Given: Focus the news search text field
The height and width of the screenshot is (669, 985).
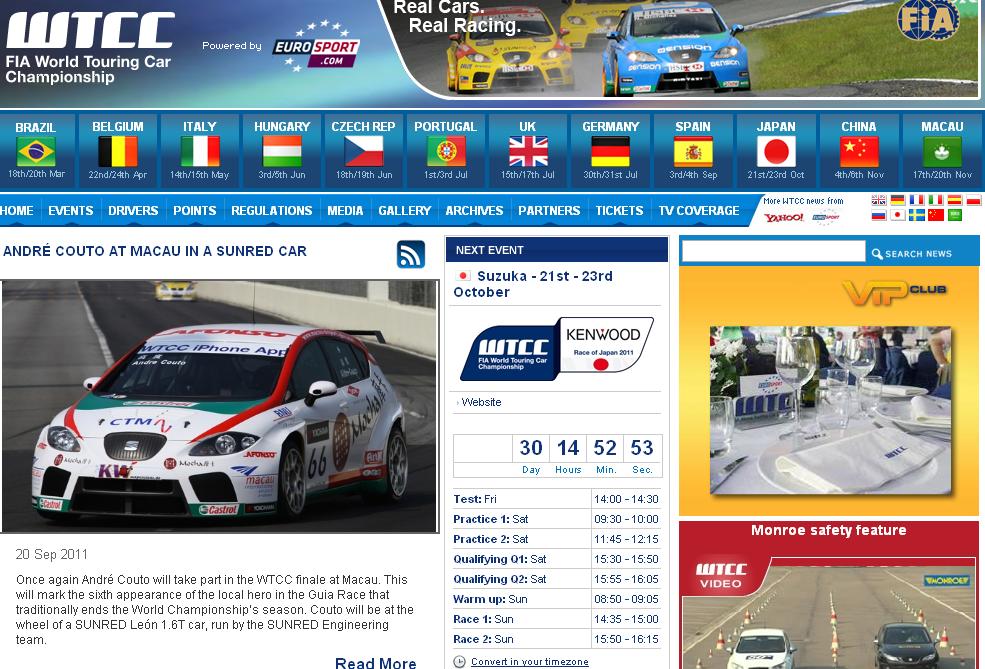Looking at the screenshot, I should 773,252.
